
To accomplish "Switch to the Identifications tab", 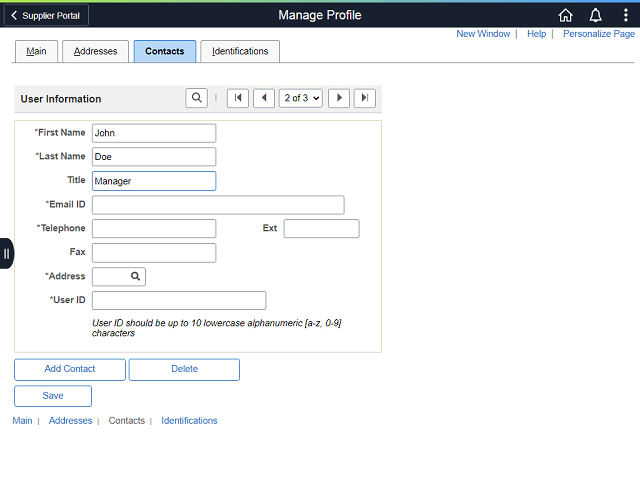I will (240, 51).
